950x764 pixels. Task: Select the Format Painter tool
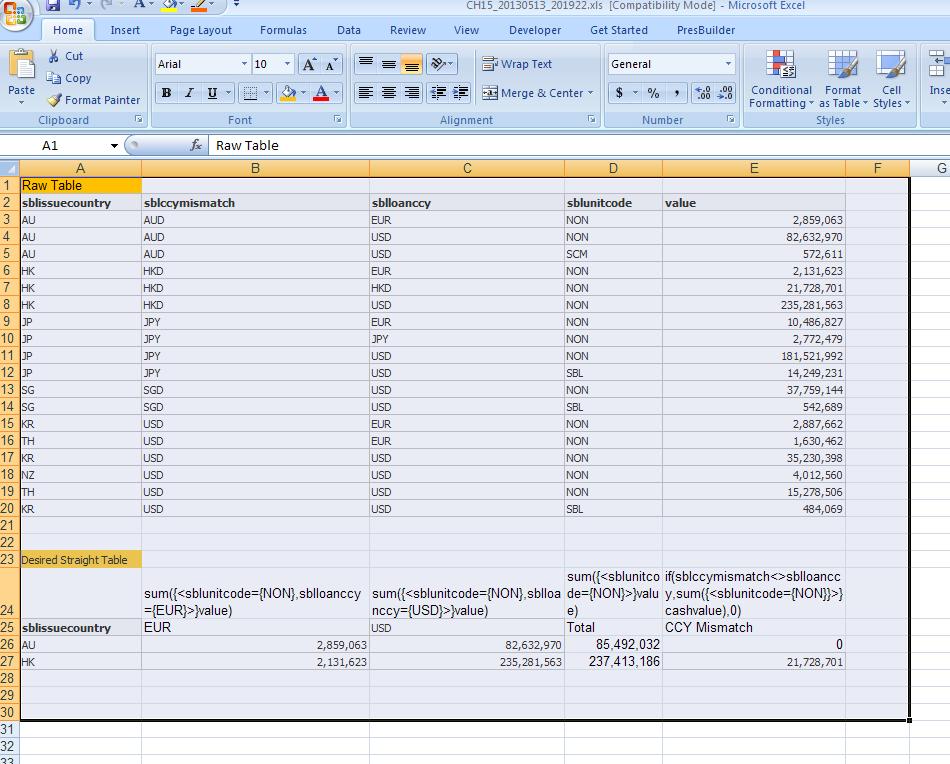[x=93, y=100]
